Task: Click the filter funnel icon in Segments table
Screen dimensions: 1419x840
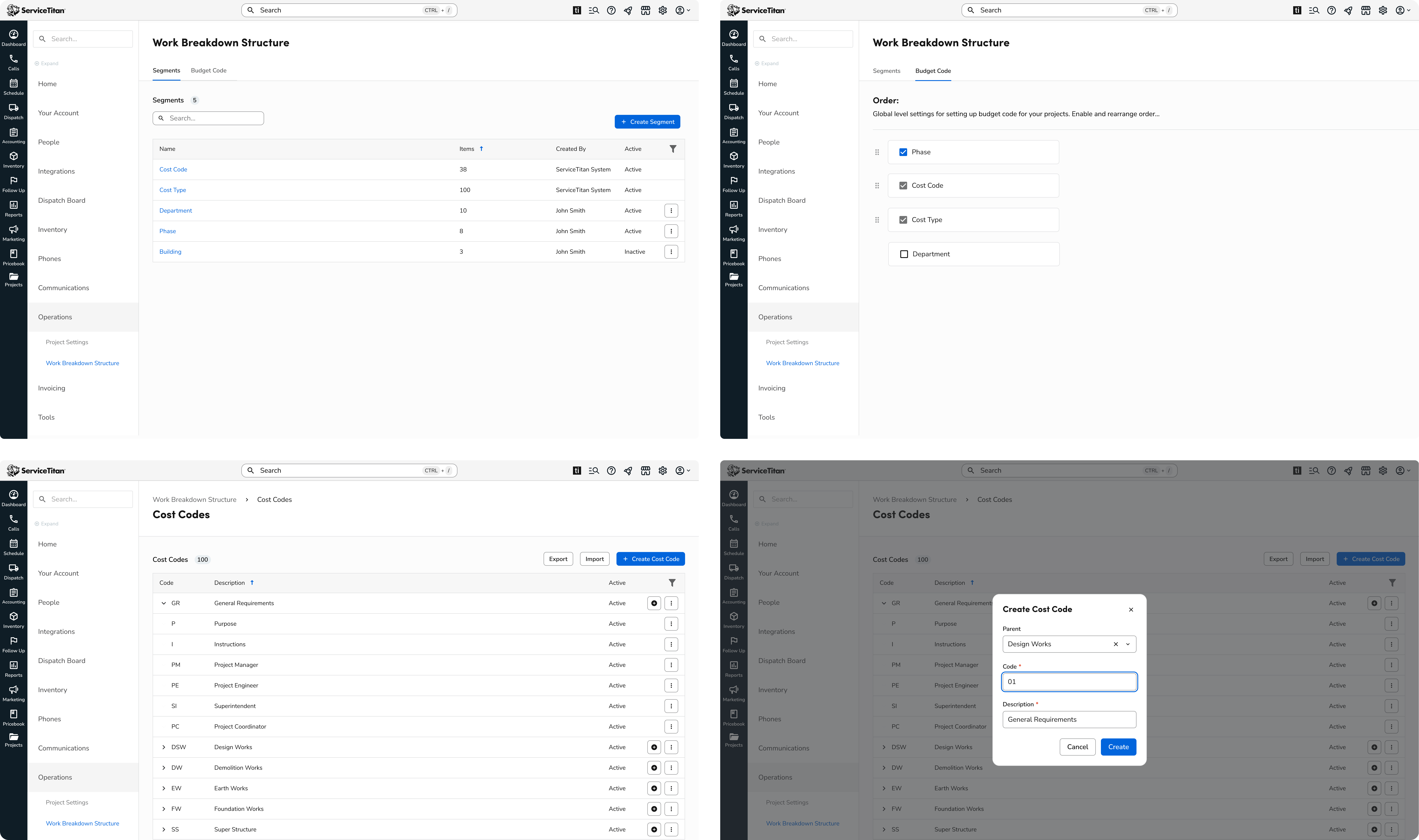Action: [x=673, y=149]
